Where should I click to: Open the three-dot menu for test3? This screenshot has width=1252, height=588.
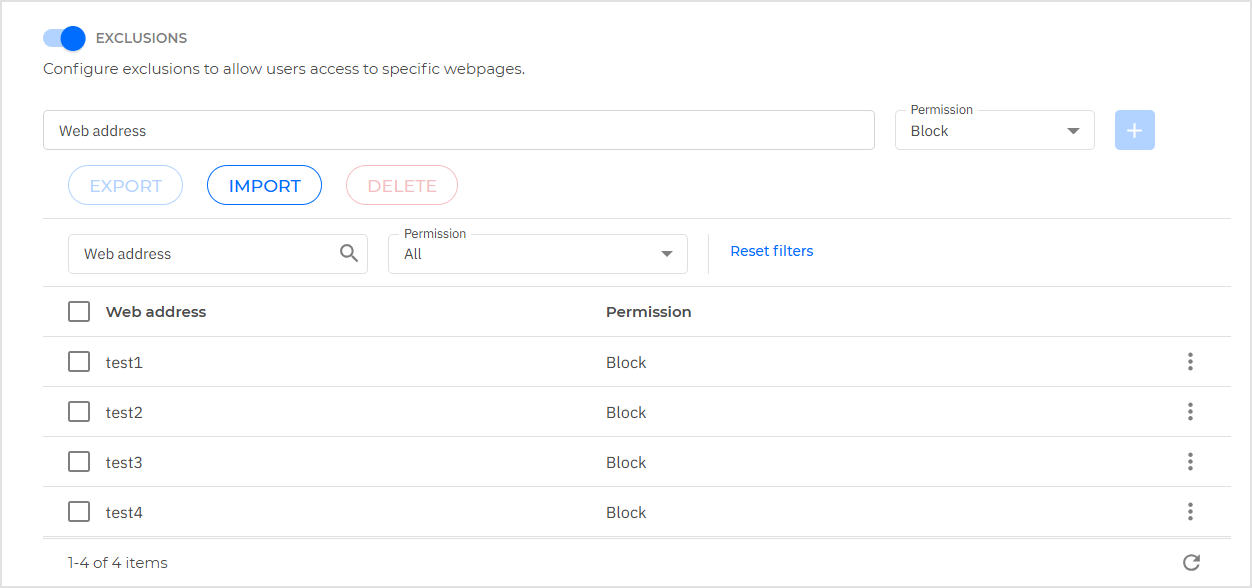point(1189,462)
